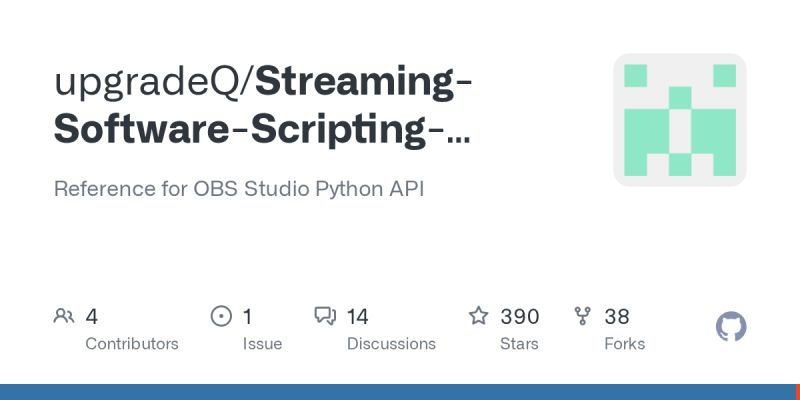Click the contributors people icon

(64, 316)
